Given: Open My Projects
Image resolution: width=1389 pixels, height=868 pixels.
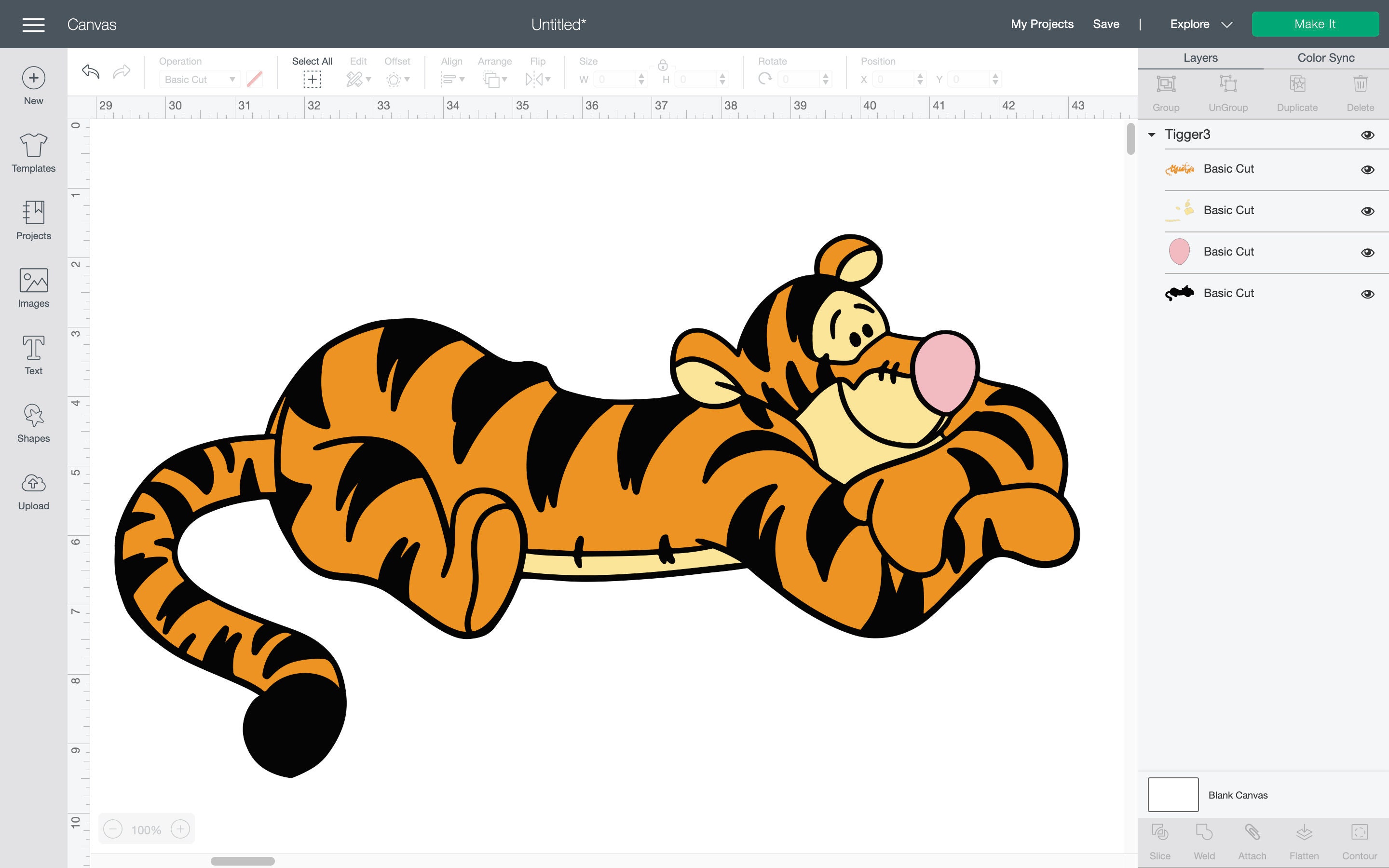Looking at the screenshot, I should (x=1042, y=24).
